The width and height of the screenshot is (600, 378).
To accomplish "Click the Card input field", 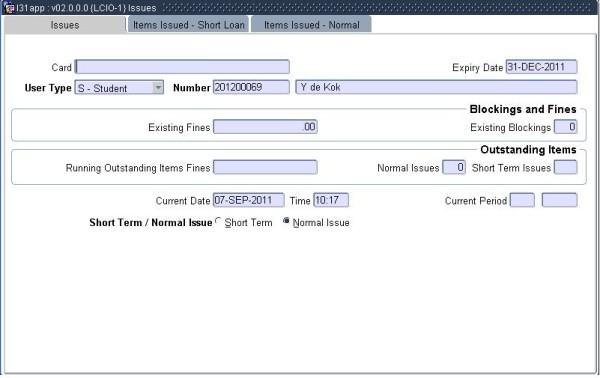I will point(182,67).
